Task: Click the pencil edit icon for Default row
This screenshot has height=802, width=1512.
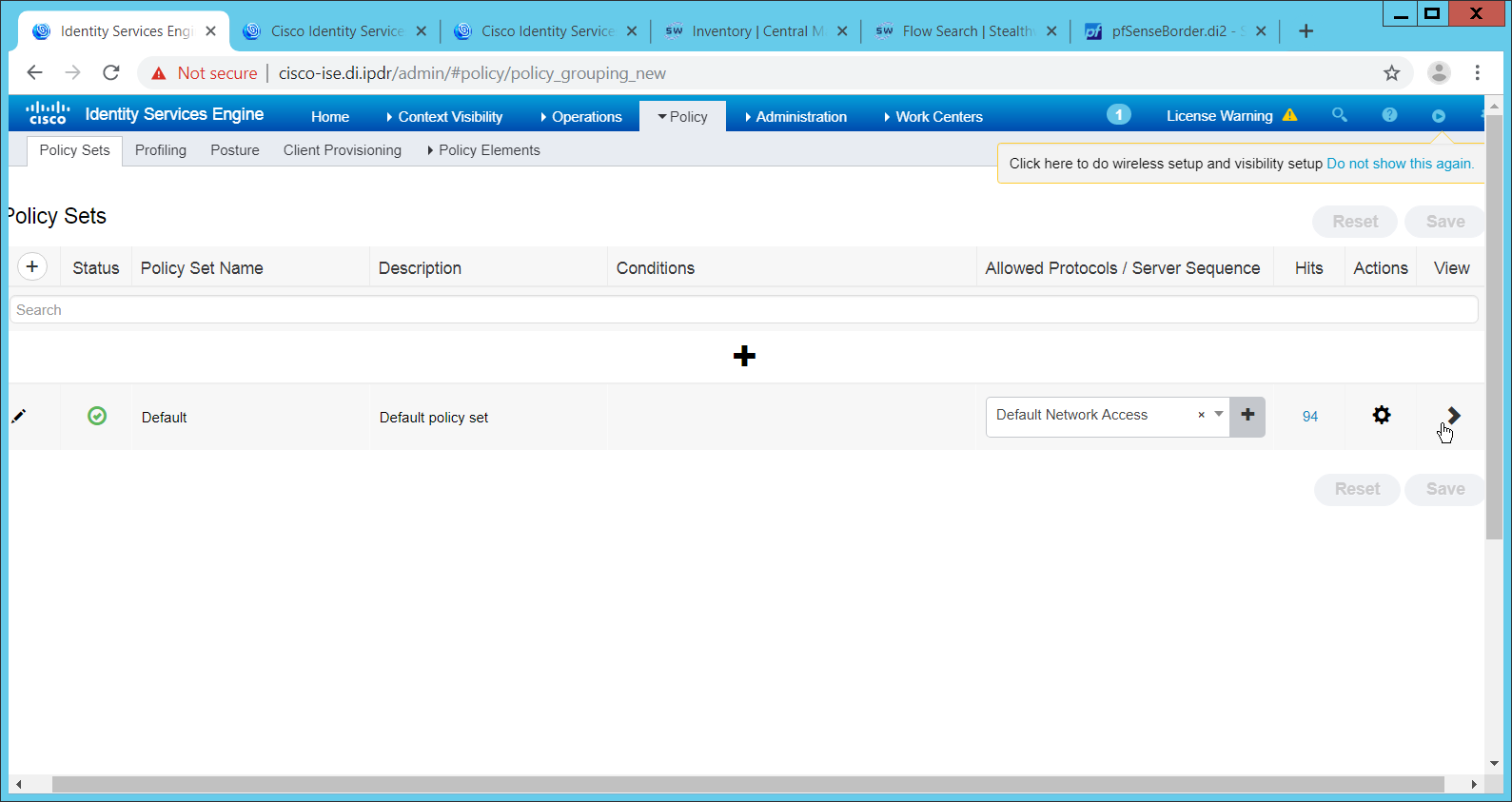Action: point(18,416)
